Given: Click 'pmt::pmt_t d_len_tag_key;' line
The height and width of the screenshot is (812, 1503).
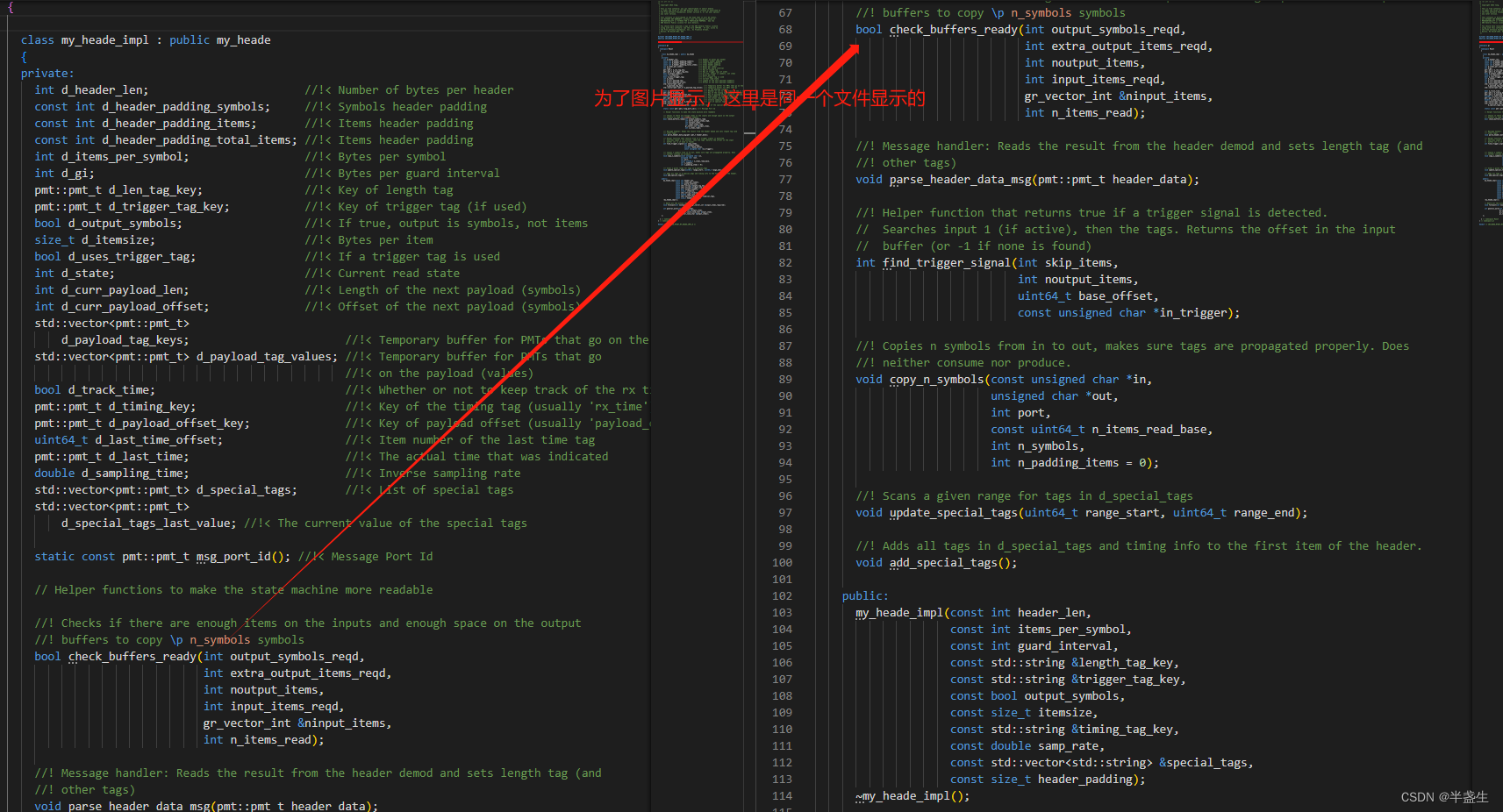Looking at the screenshot, I should pos(118,190).
